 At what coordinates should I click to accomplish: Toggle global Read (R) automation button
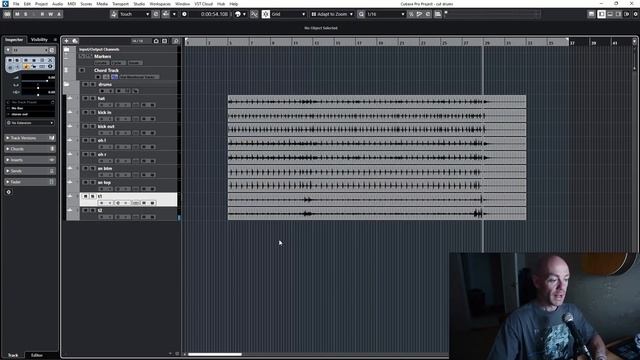(42, 14)
